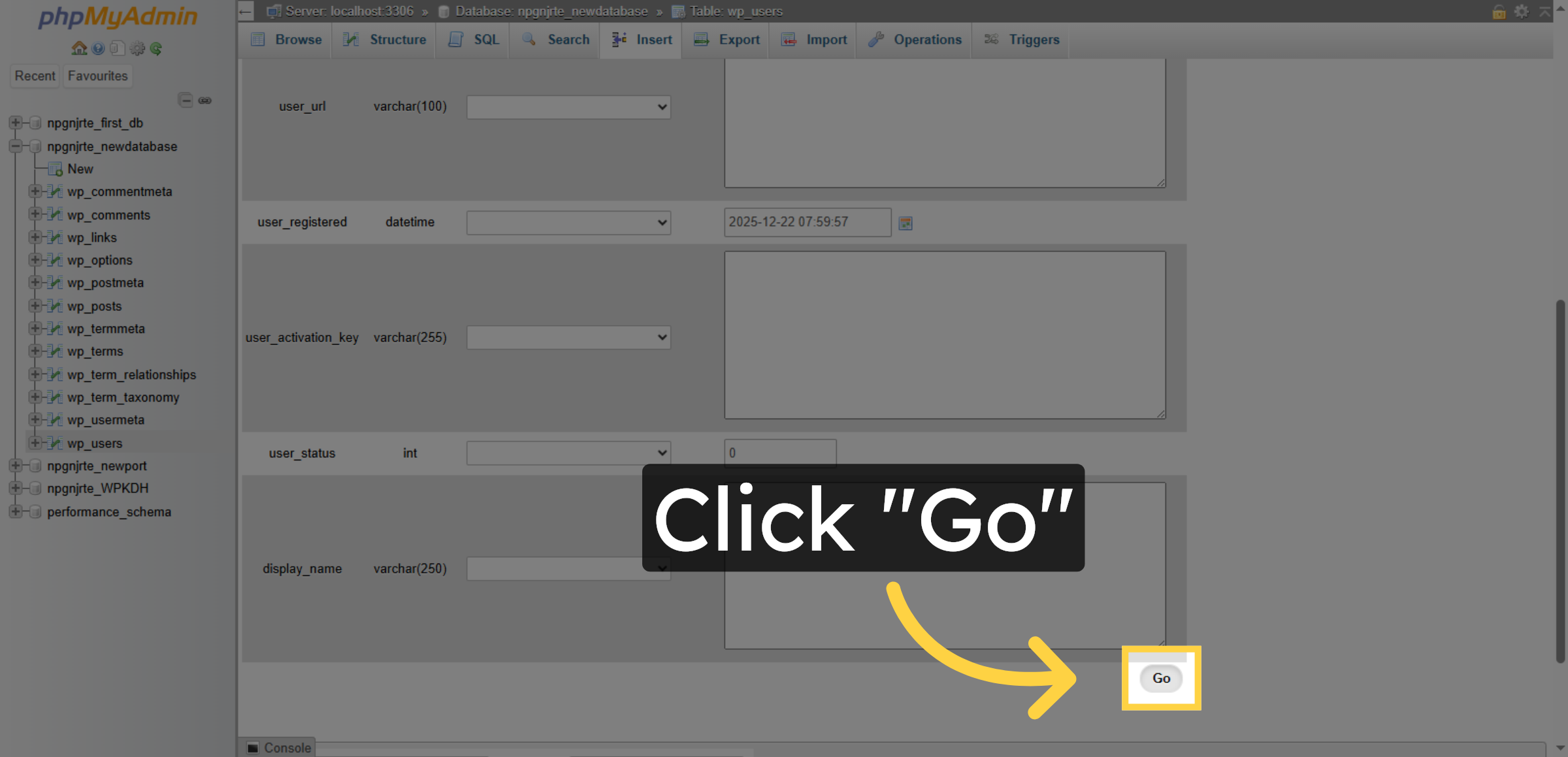Open calendar picker for user_registered
1568x757 pixels.
905,223
